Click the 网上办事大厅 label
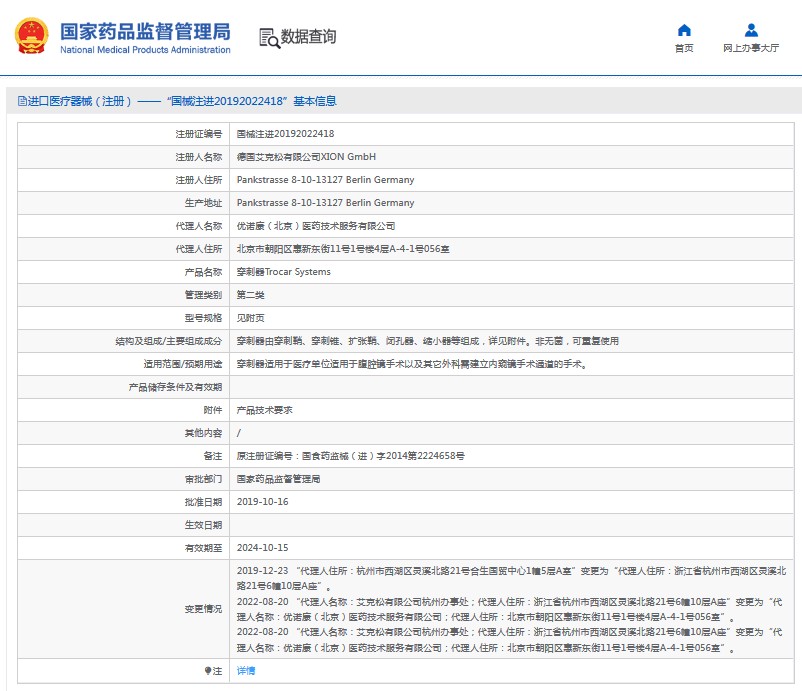 click(x=751, y=48)
